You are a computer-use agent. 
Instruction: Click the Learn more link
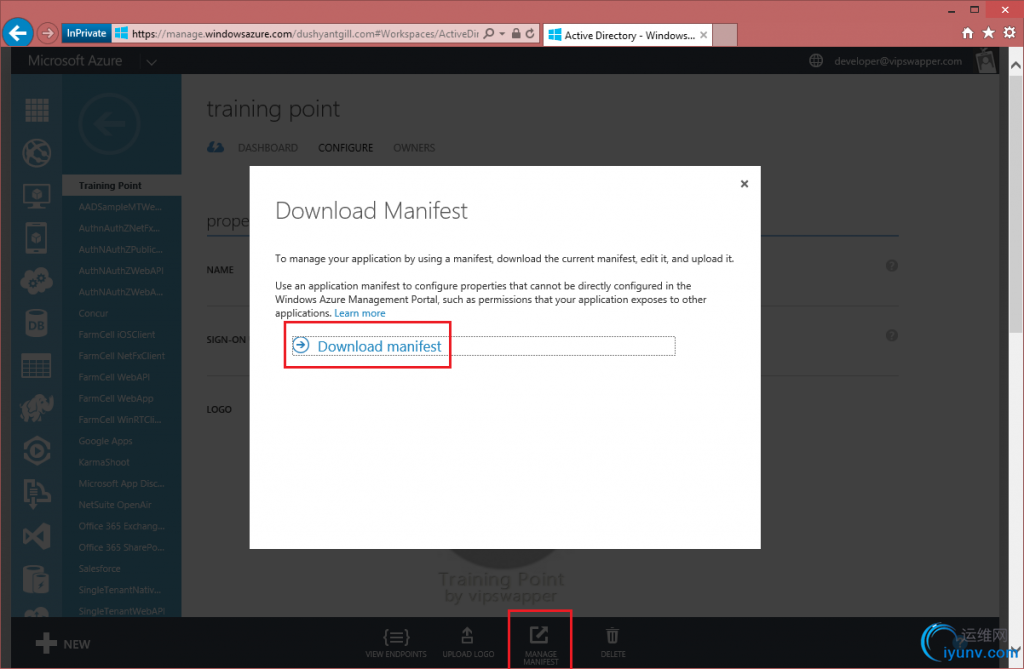360,314
